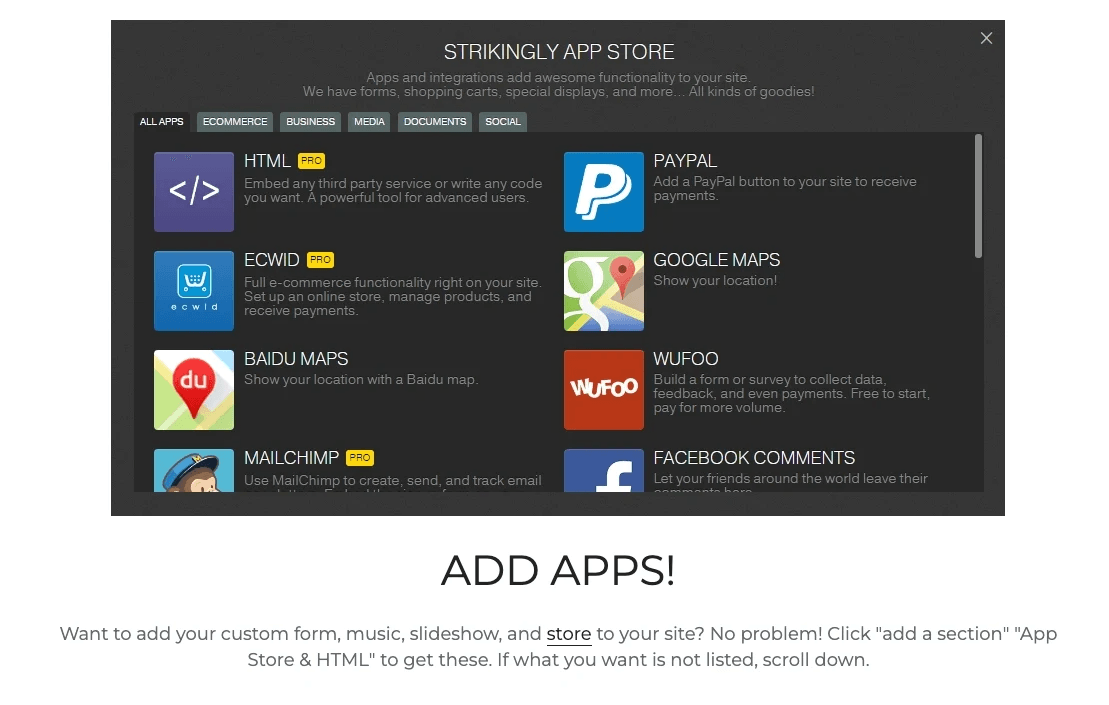The image size is (1109, 705).
Task: Click the PRO badge next to HTML
Action: click(x=311, y=161)
